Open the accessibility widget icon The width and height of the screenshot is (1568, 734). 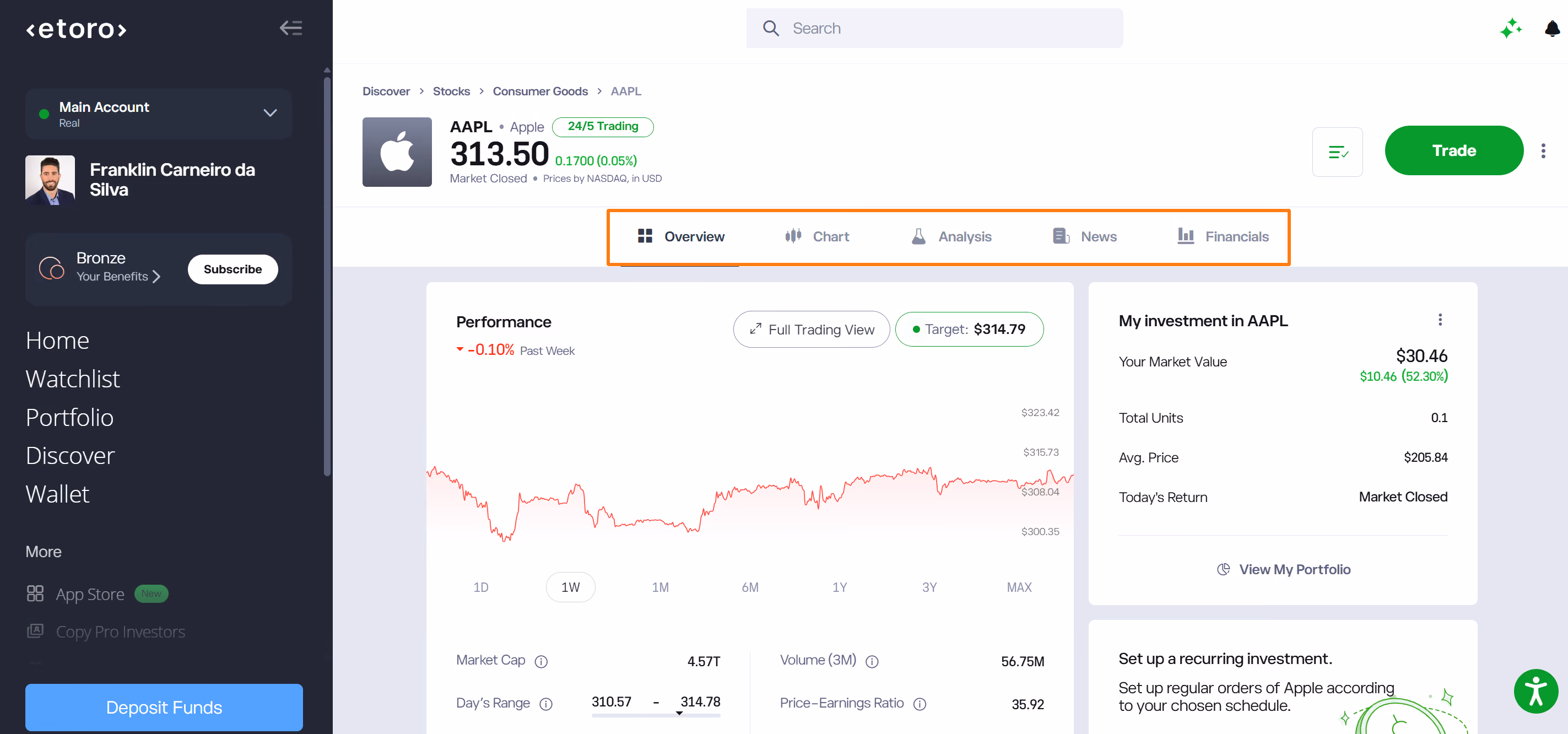1535,691
